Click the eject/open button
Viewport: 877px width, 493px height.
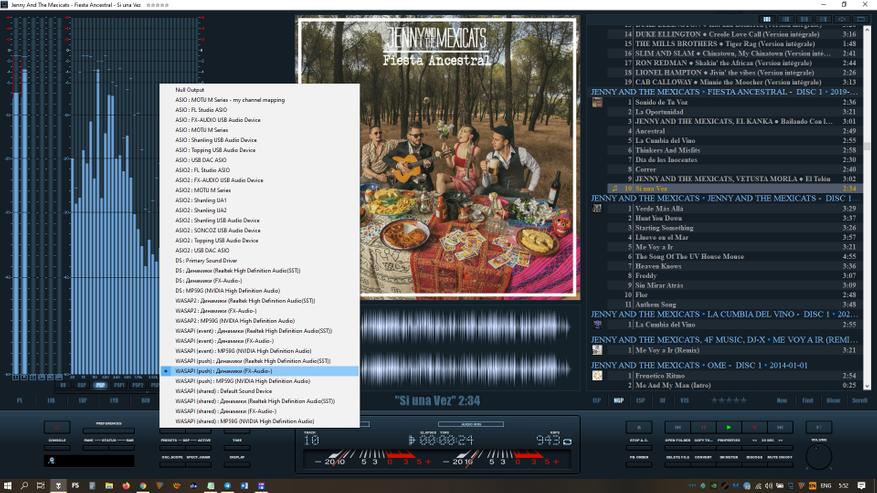(638, 427)
